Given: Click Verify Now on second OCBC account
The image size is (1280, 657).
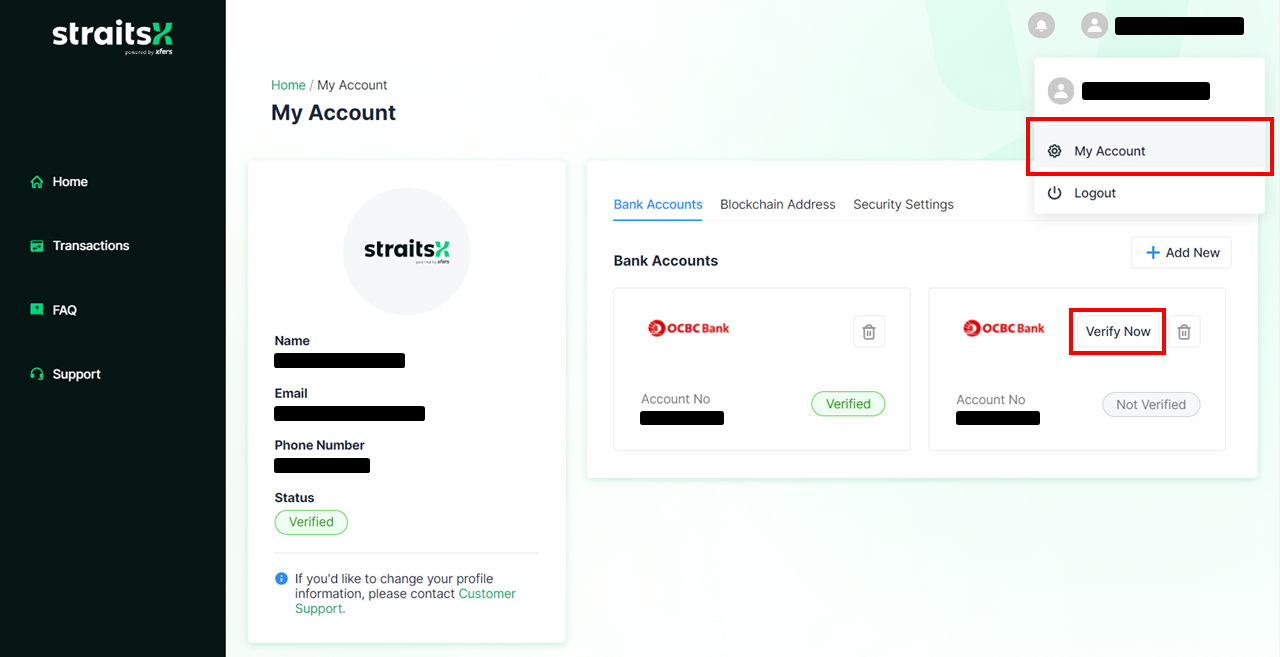Looking at the screenshot, I should tap(1118, 331).
